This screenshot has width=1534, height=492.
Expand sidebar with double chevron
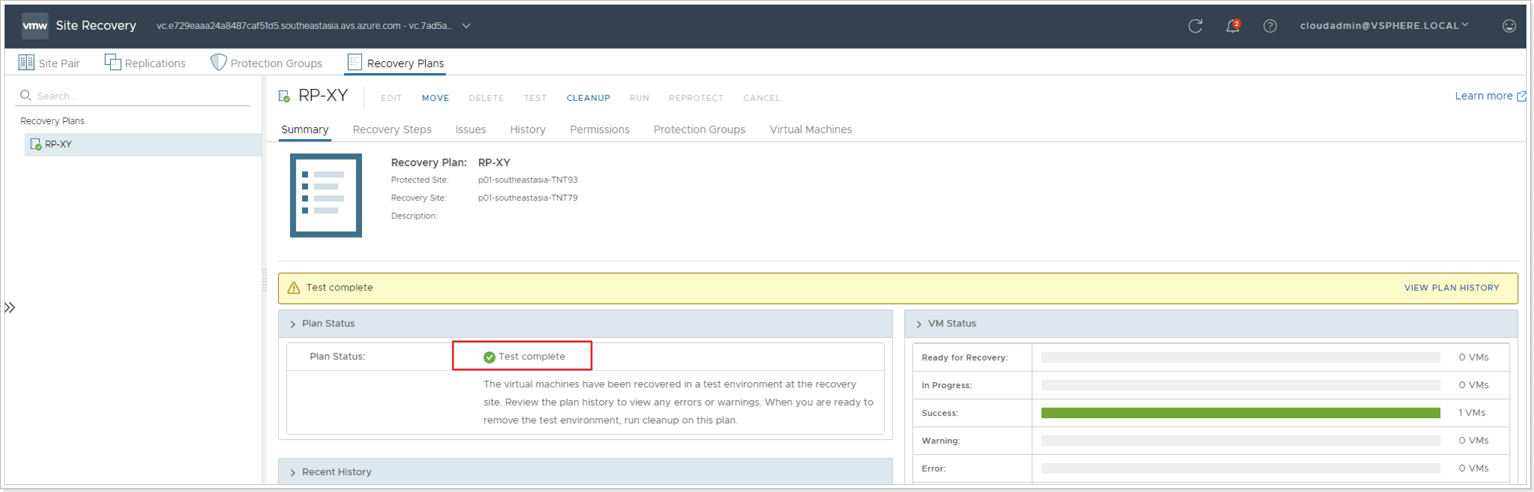coord(10,308)
